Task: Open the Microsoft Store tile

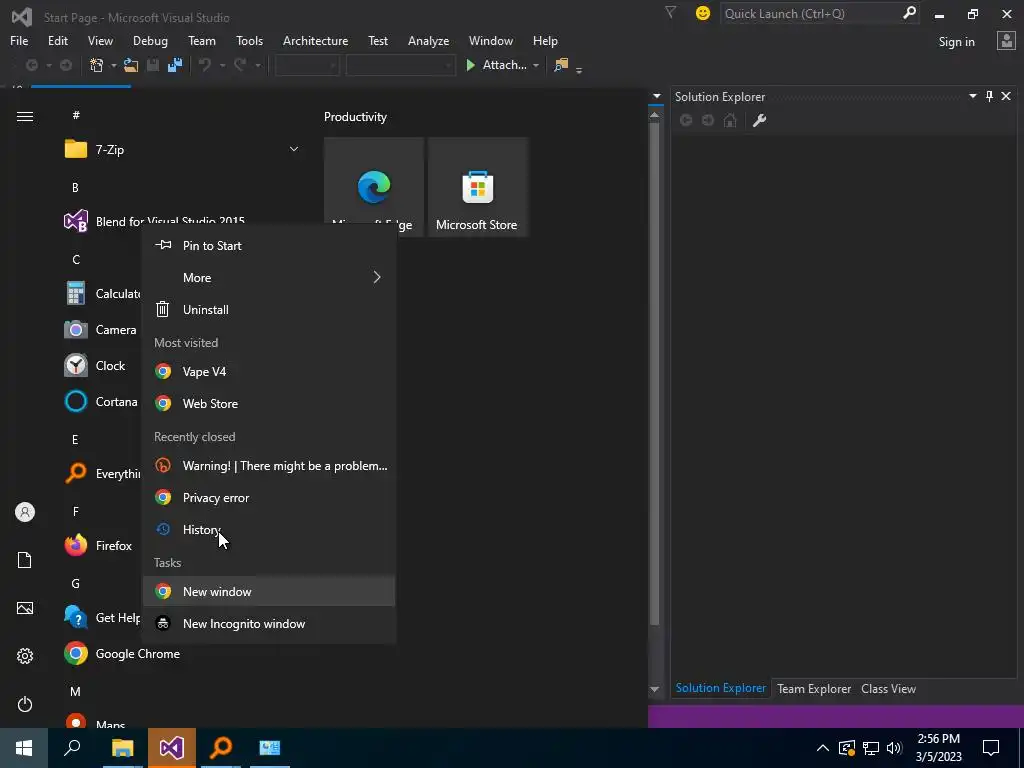Action: (477, 187)
